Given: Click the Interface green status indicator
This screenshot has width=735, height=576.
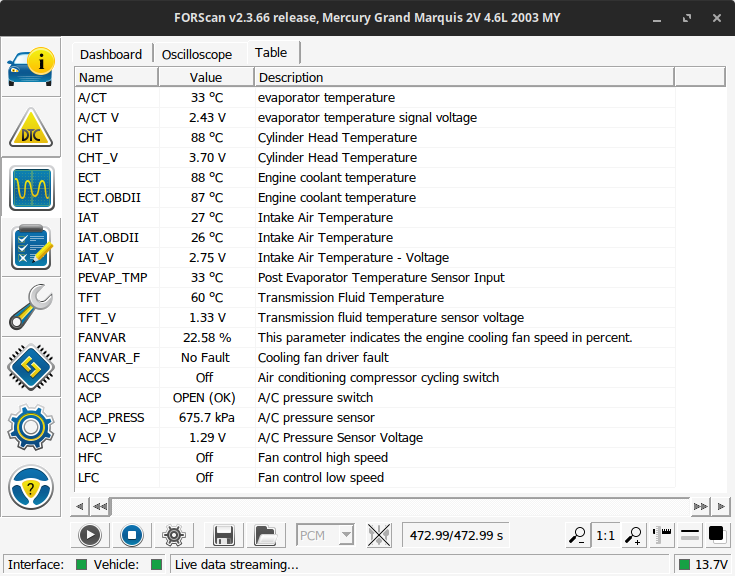Looking at the screenshot, I should click(x=82, y=564).
